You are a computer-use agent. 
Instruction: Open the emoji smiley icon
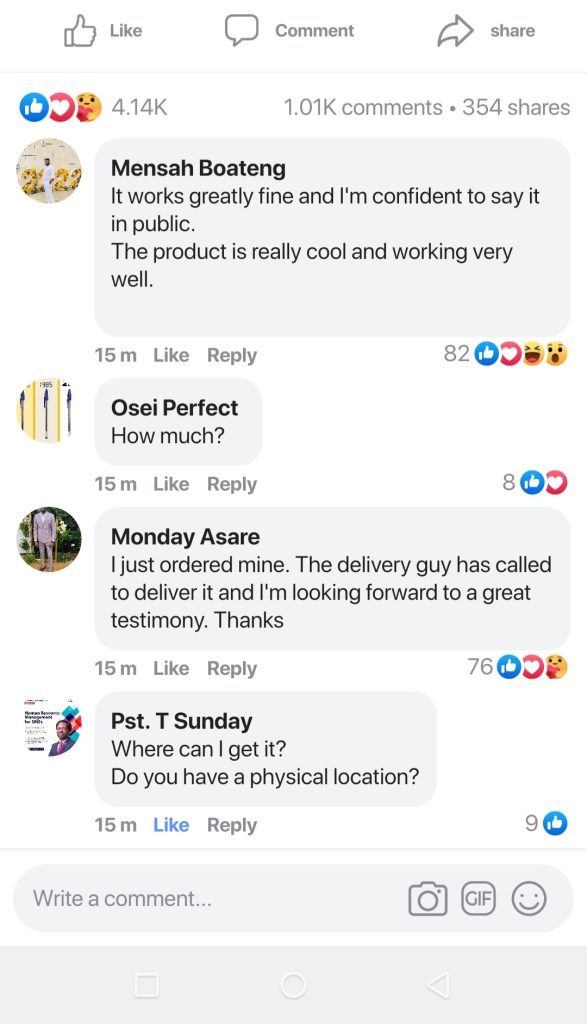(x=529, y=899)
